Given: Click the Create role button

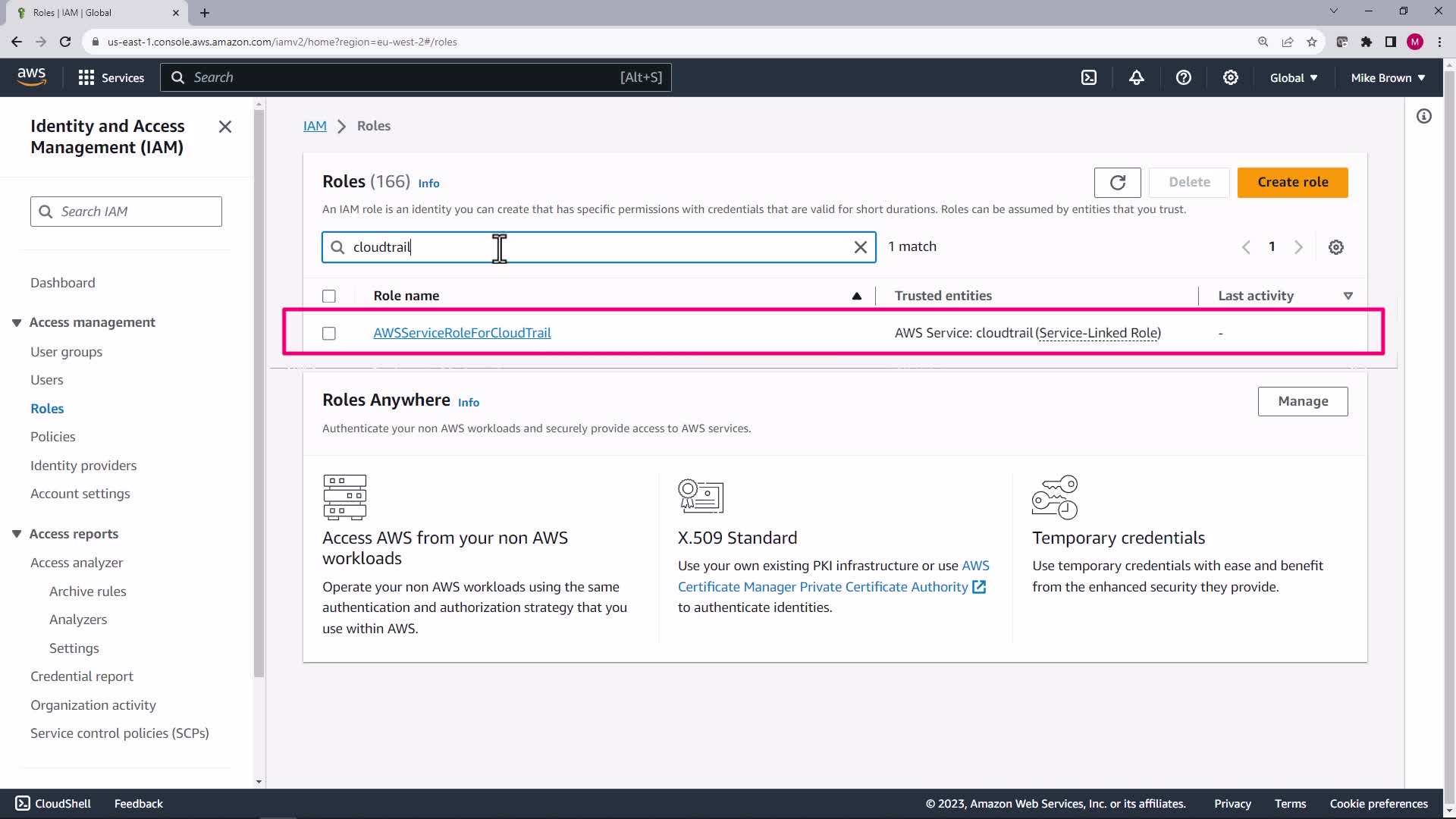Looking at the screenshot, I should pyautogui.click(x=1292, y=183).
